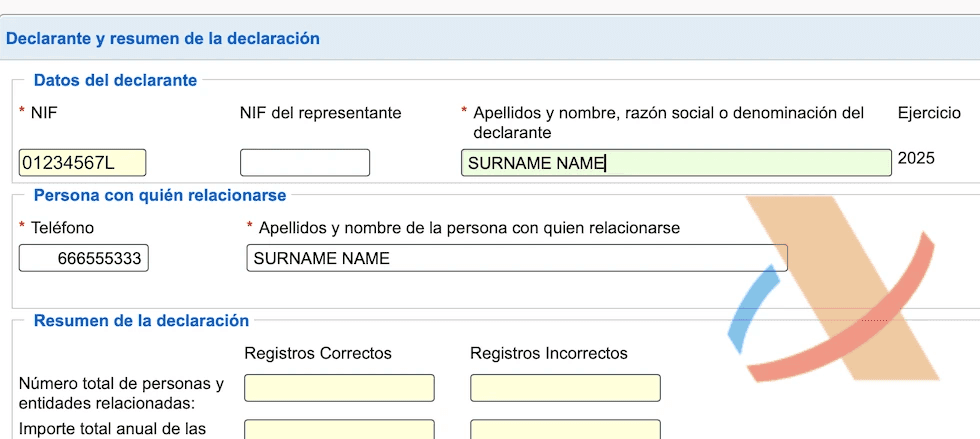
Task: Click Registros Incorrectos field for número total de personas
Action: [x=565, y=388]
